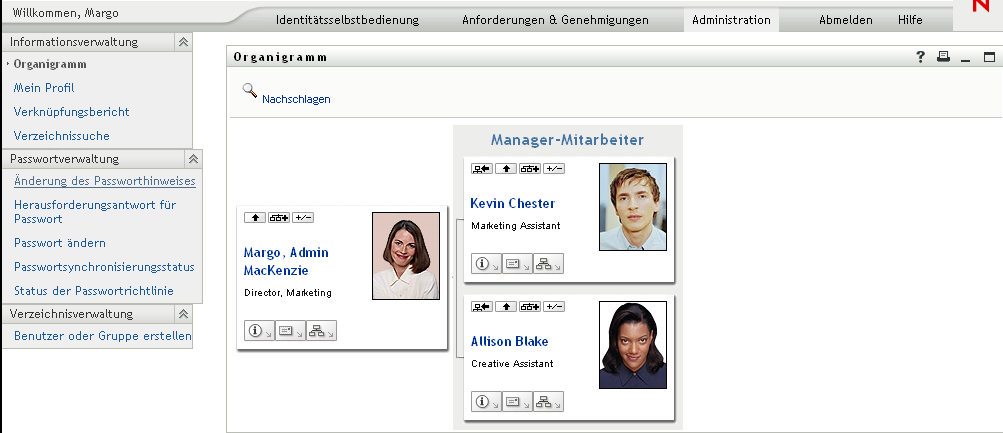Collapse the Passwortverwaltung section
Image resolution: width=1003 pixels, height=433 pixels.
[x=193, y=159]
